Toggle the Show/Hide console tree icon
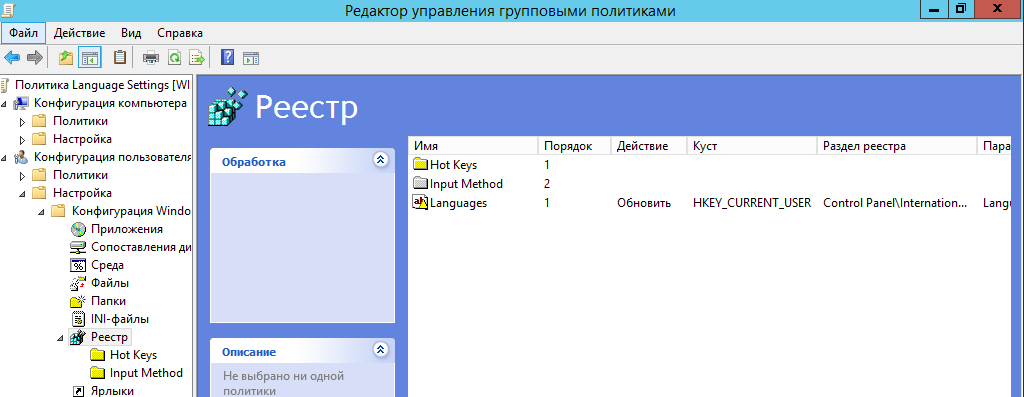The width and height of the screenshot is (1024, 397). (89, 57)
